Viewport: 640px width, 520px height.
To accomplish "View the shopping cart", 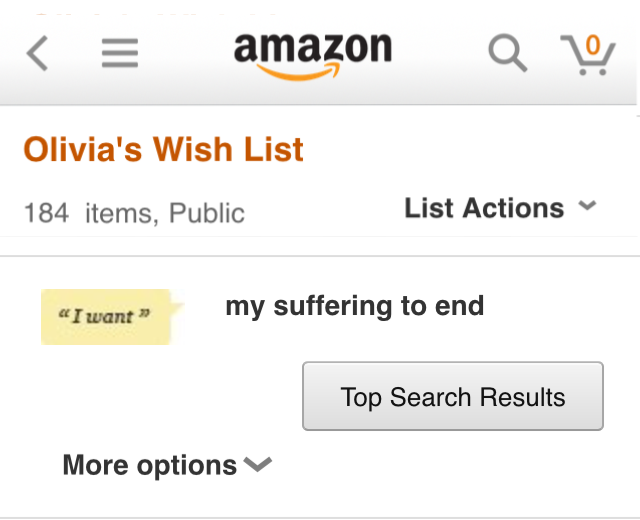I will [x=588, y=55].
